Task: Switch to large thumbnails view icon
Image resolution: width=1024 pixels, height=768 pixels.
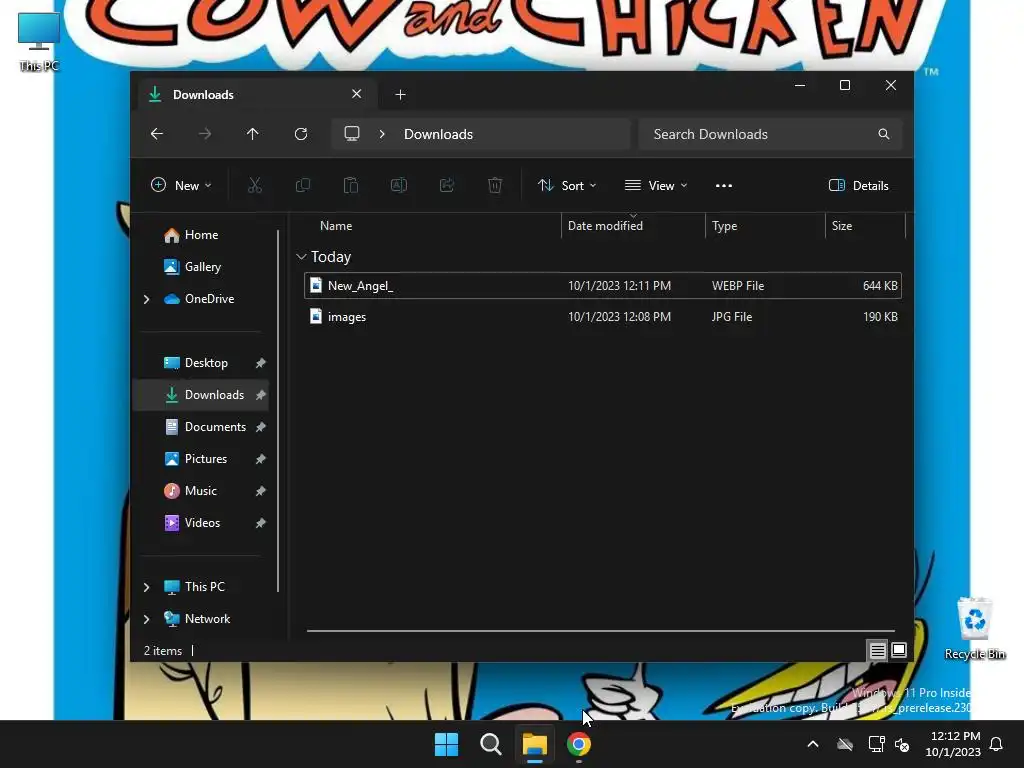Action: pos(899,650)
